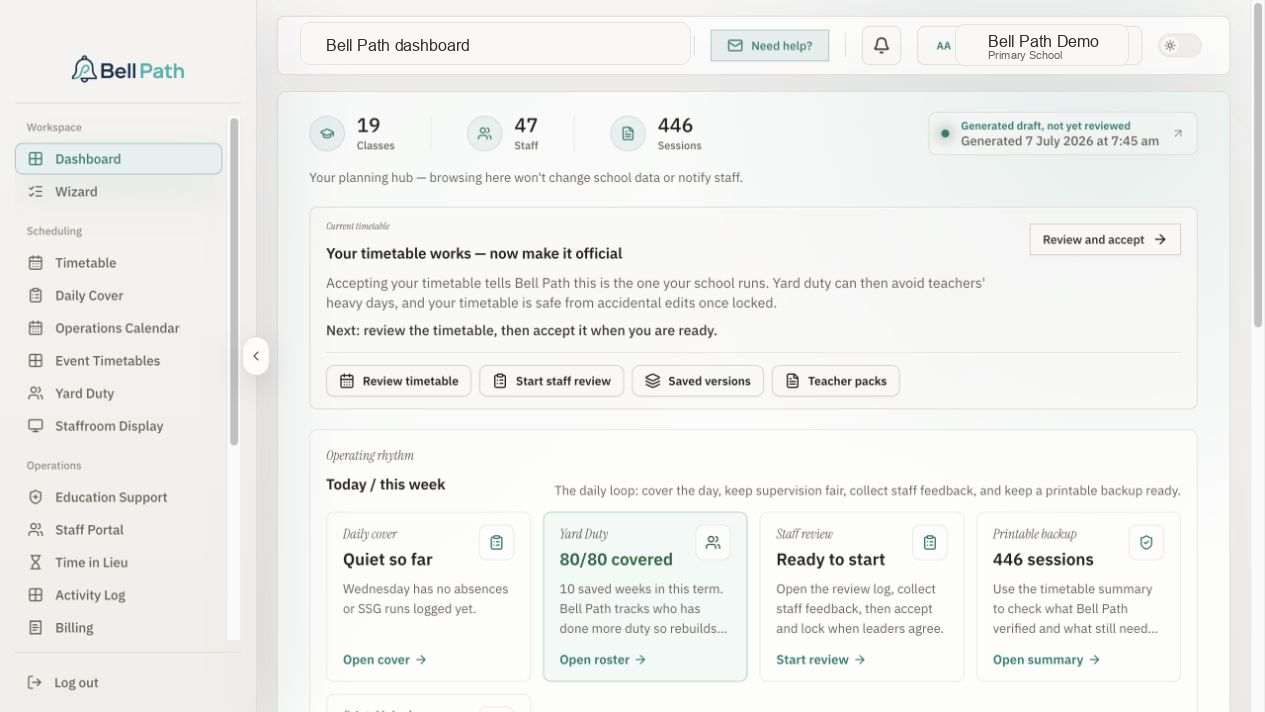This screenshot has height=712, width=1265.
Task: Click the Printable backup shield icon
Action: click(x=1146, y=542)
